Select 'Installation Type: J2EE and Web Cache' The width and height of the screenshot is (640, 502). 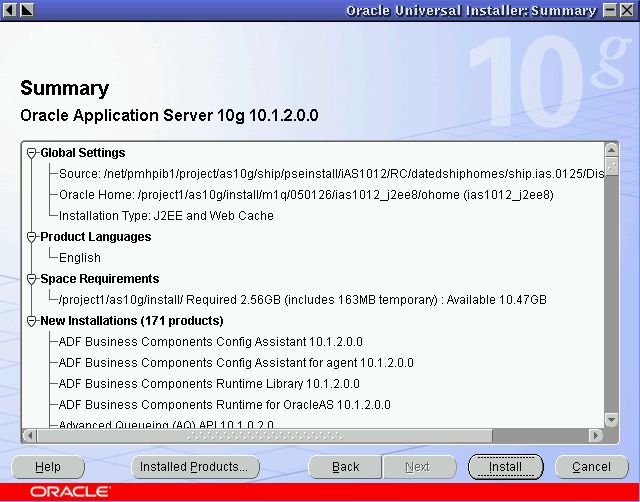(166, 216)
